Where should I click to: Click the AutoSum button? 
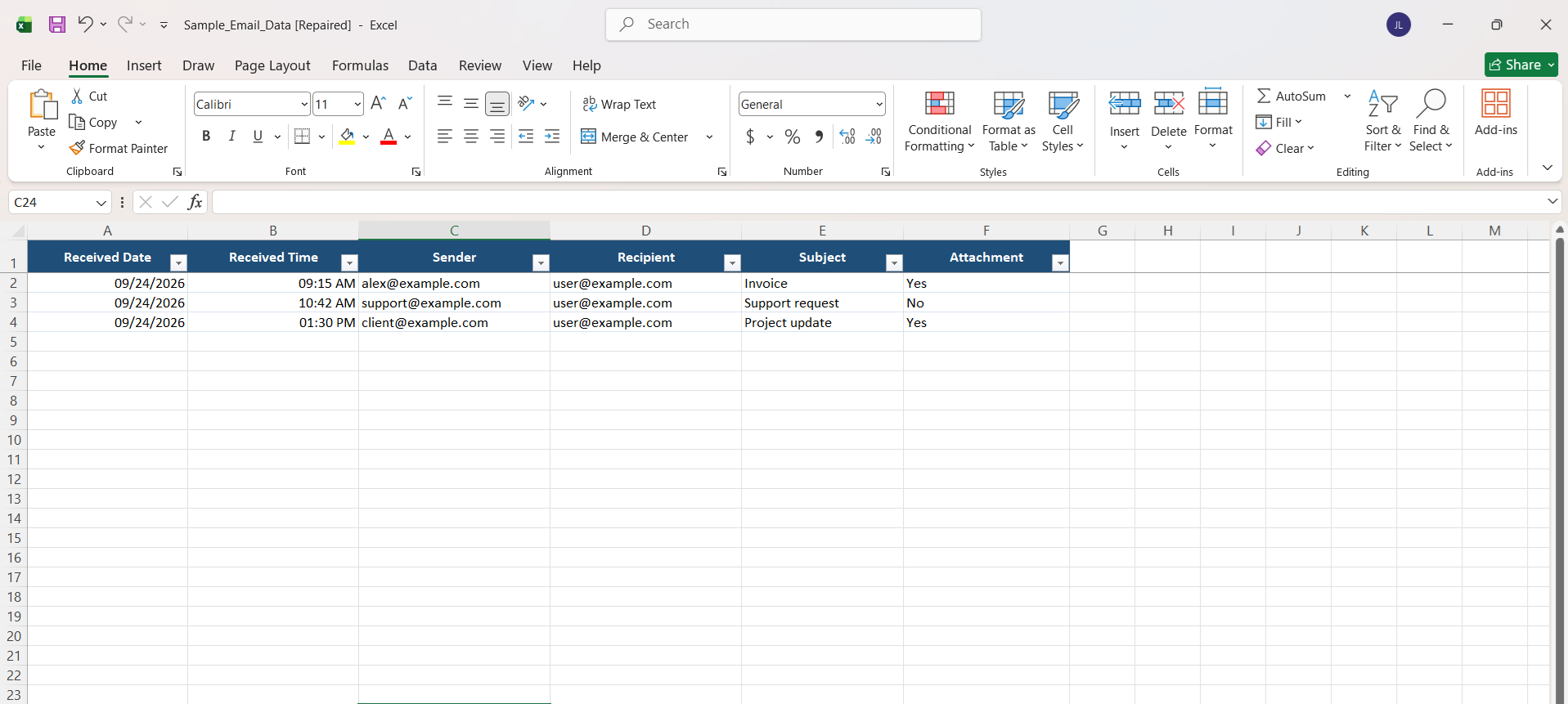(1292, 96)
